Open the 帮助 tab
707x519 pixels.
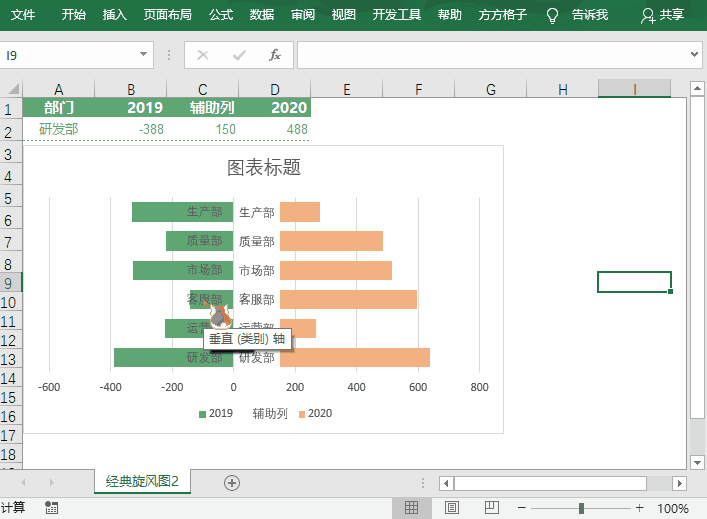(450, 15)
